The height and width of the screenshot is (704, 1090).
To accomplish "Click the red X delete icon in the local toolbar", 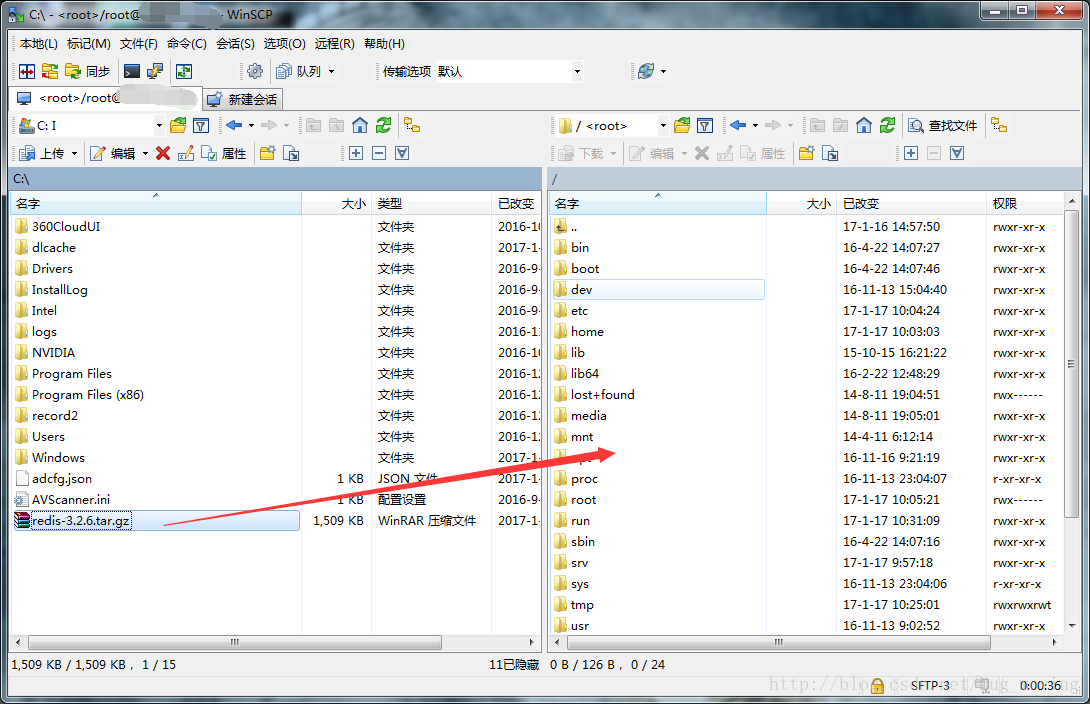I will click(x=163, y=153).
